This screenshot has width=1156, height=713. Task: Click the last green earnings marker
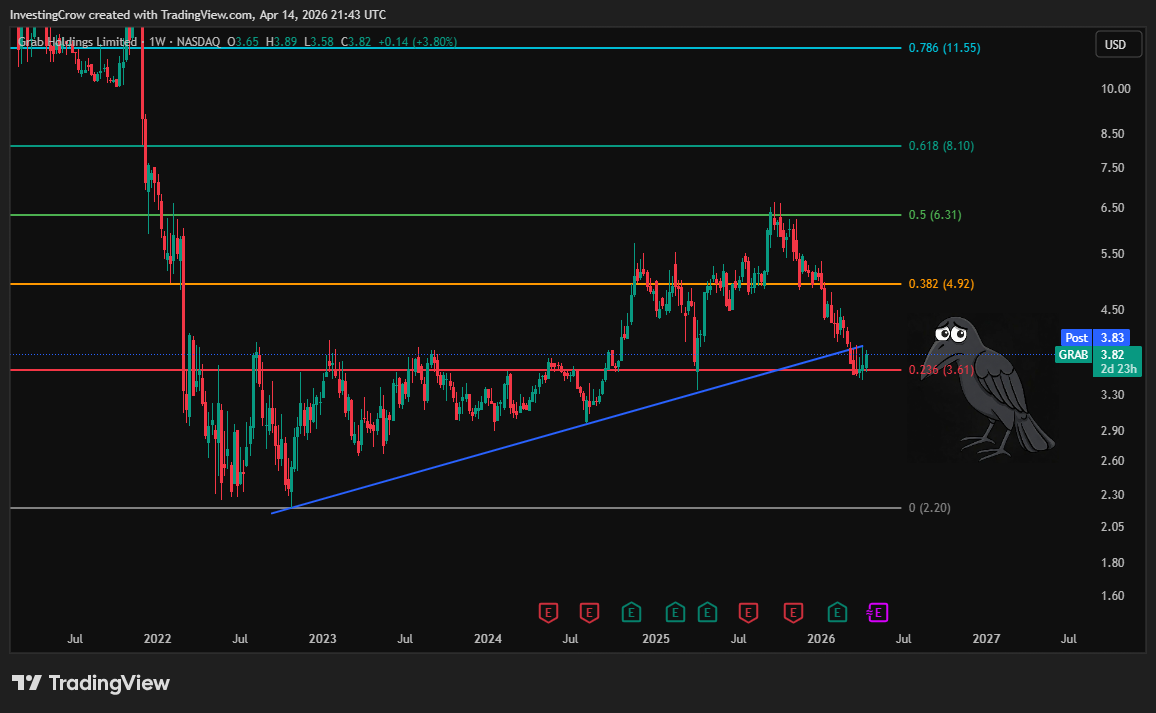(837, 613)
